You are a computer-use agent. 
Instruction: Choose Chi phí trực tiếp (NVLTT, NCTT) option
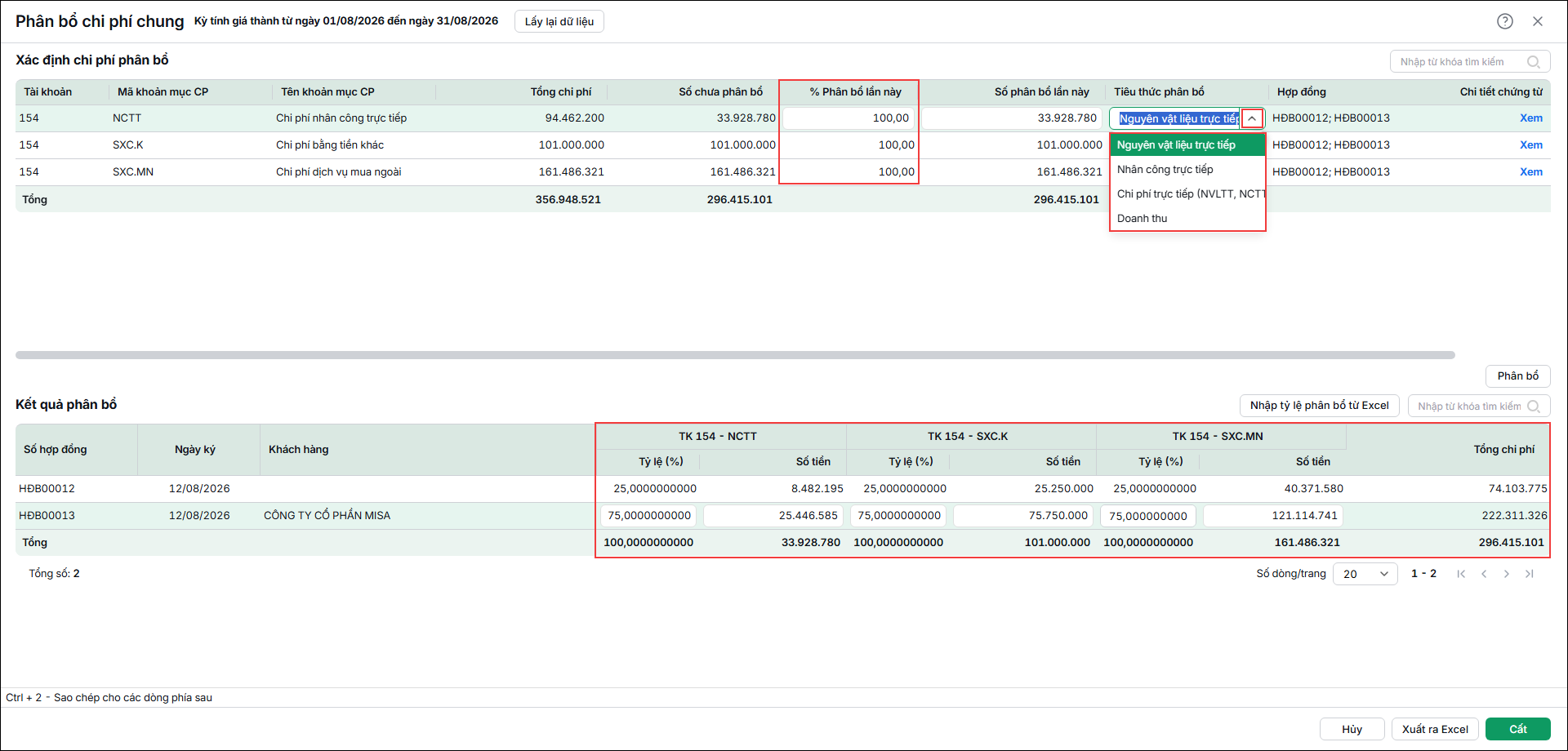pos(1187,193)
